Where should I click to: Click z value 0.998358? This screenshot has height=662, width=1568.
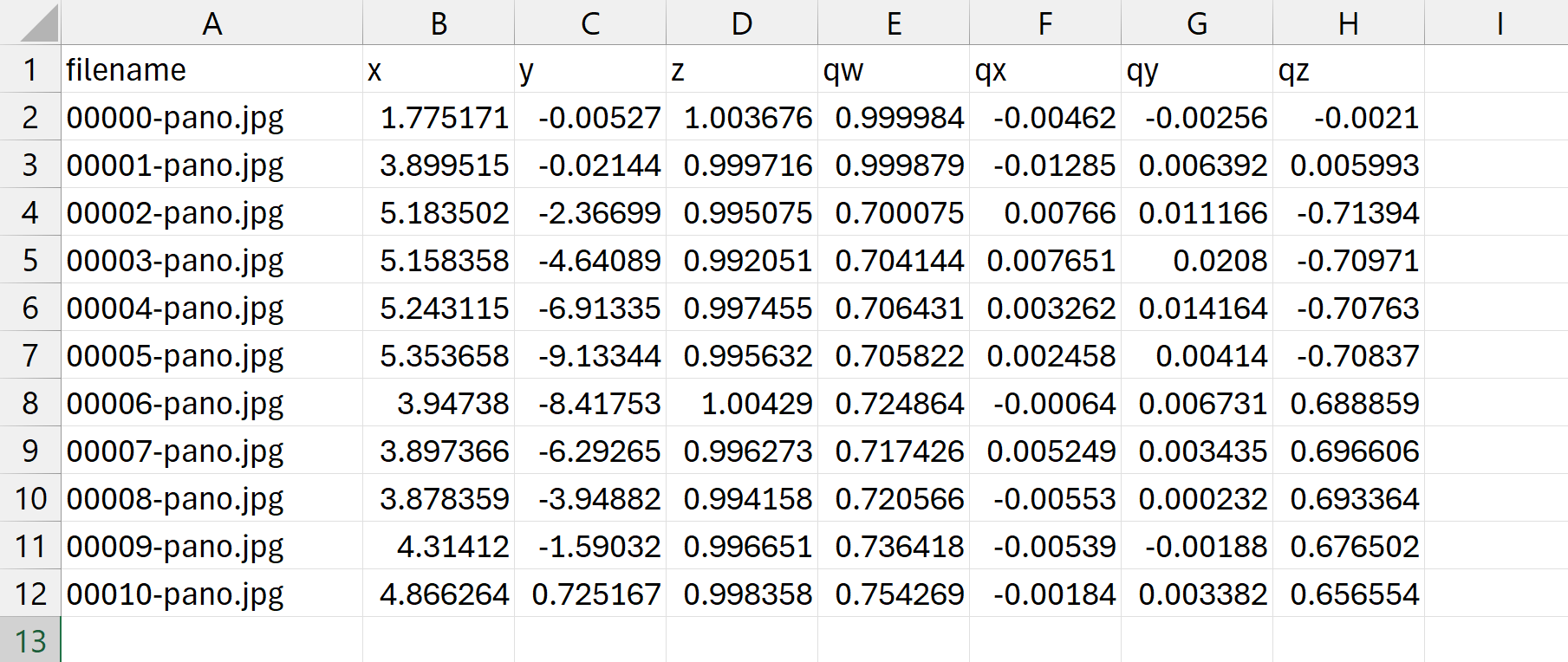pos(742,593)
